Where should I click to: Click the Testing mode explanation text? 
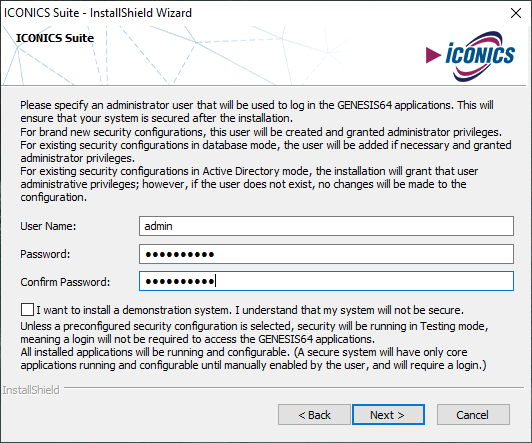254,332
